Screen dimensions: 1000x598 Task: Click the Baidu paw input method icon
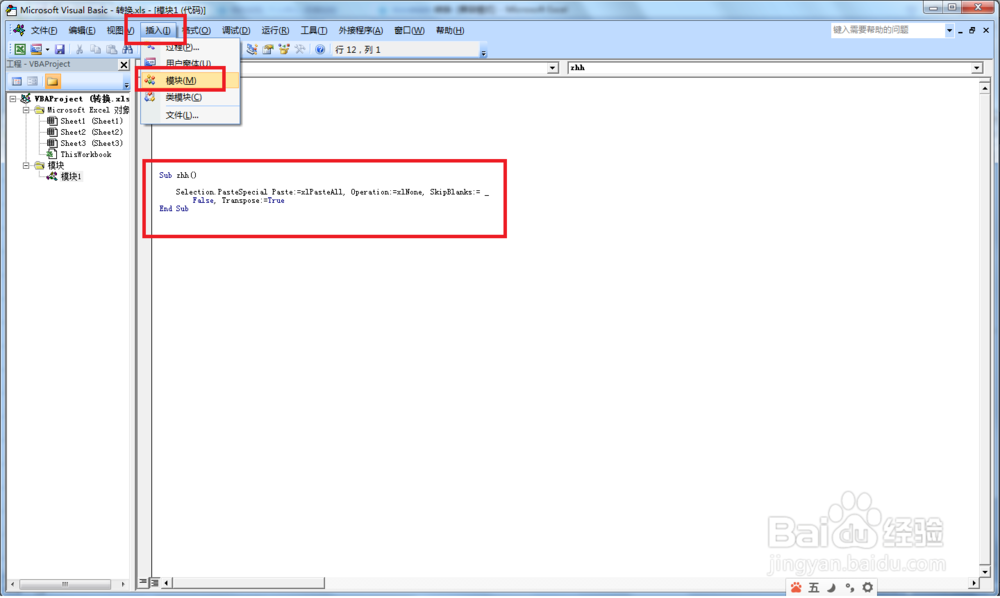coord(797,588)
